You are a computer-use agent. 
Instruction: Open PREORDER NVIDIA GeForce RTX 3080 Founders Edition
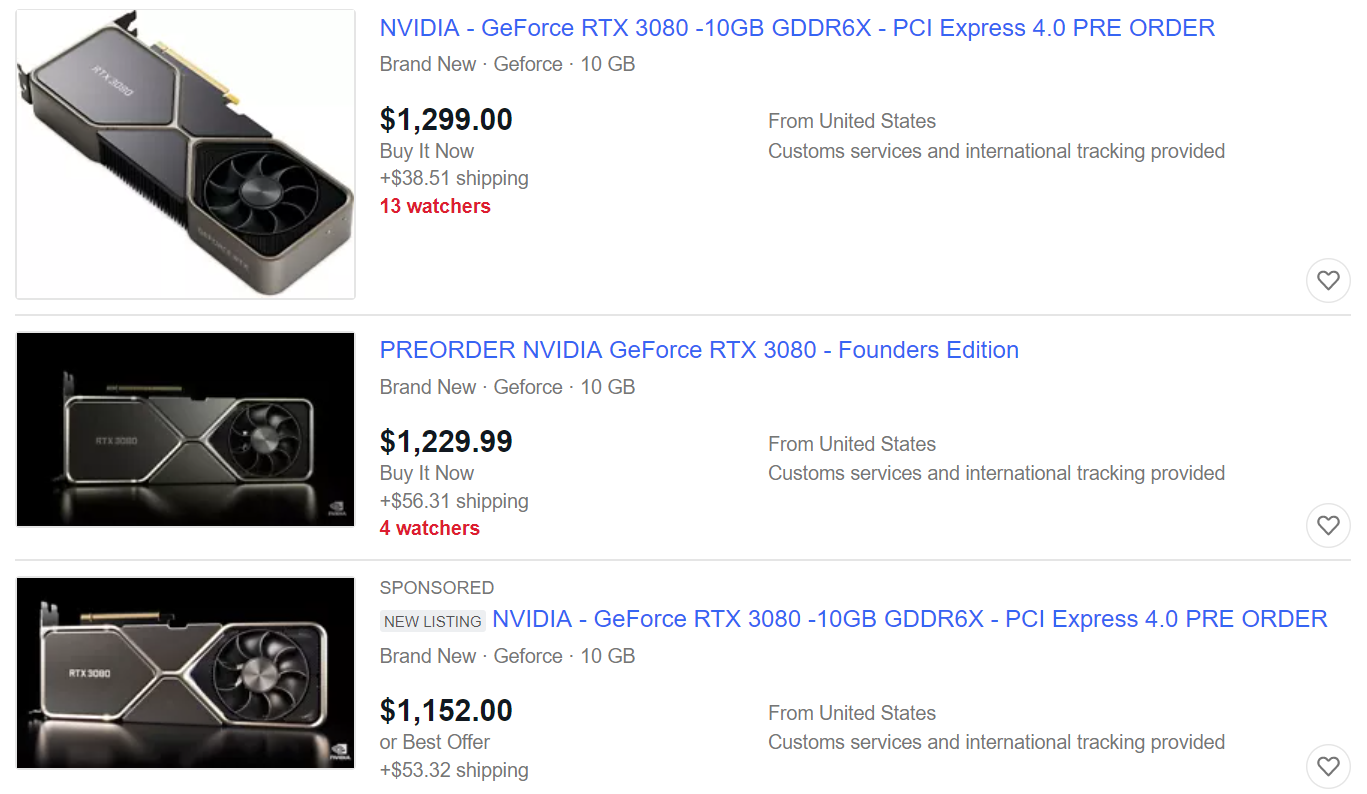click(x=699, y=350)
